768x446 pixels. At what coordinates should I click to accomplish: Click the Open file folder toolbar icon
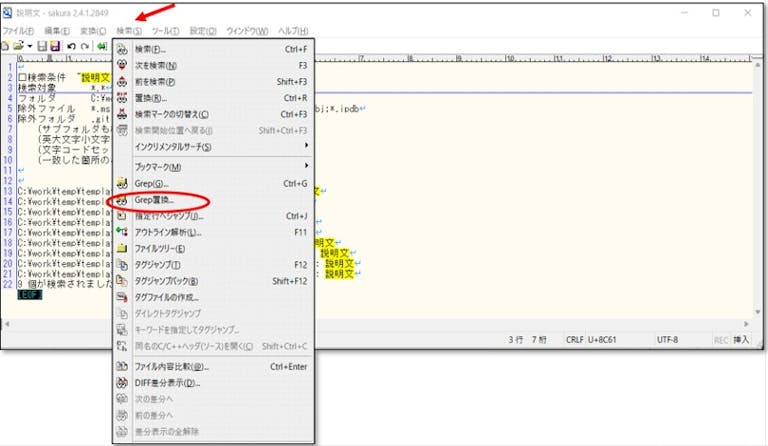[x=18, y=46]
